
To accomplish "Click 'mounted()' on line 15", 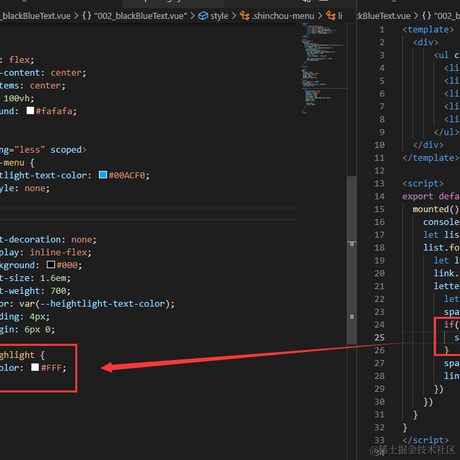I will (436, 209).
